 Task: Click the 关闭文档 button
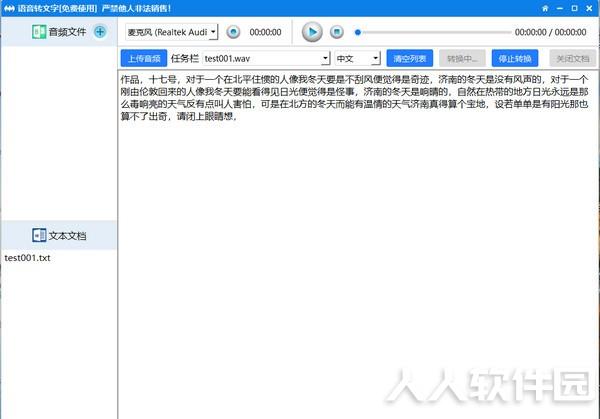click(x=572, y=59)
